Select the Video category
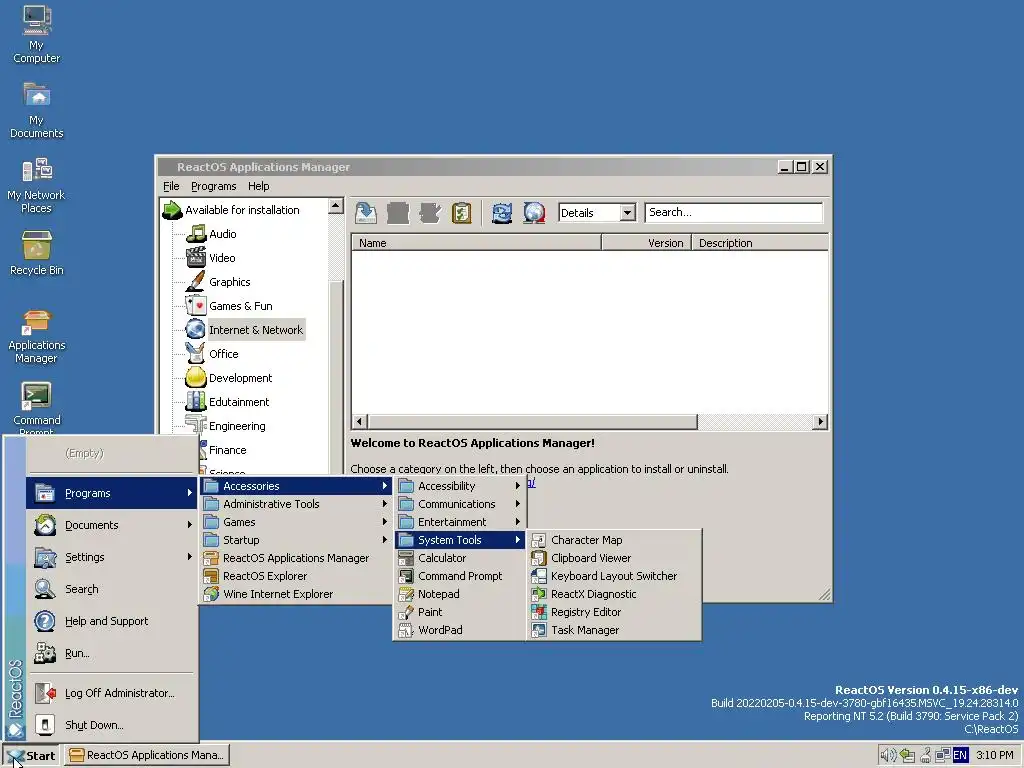Screen dimensions: 1024x768 point(222,258)
